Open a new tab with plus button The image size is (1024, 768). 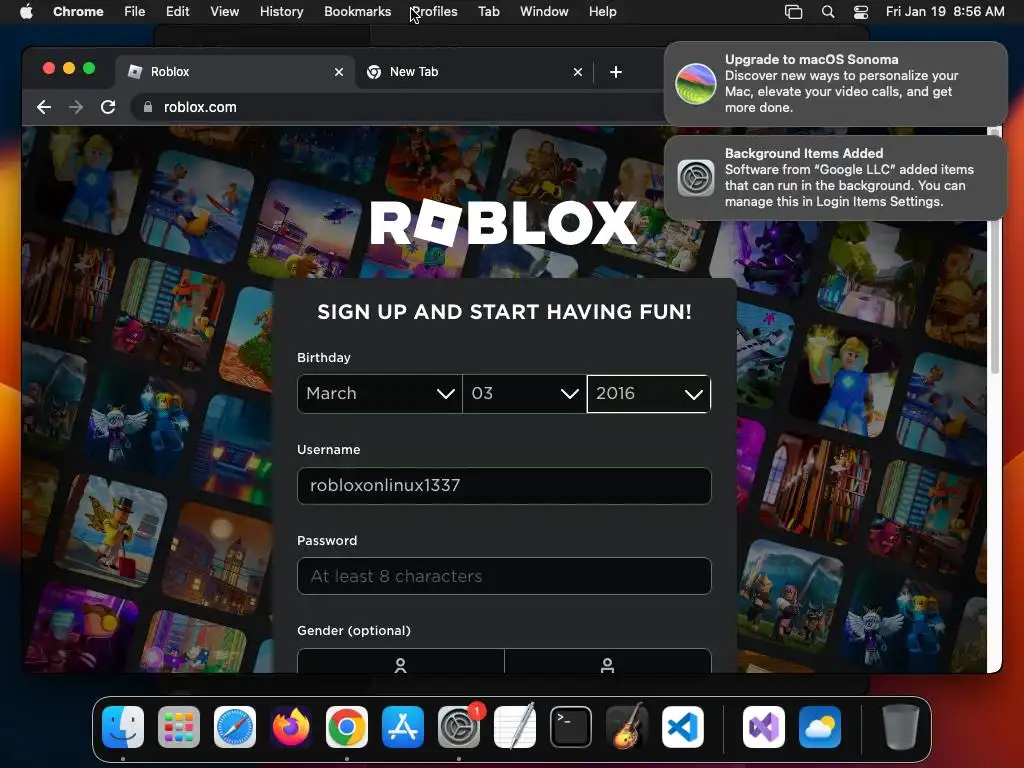point(616,72)
